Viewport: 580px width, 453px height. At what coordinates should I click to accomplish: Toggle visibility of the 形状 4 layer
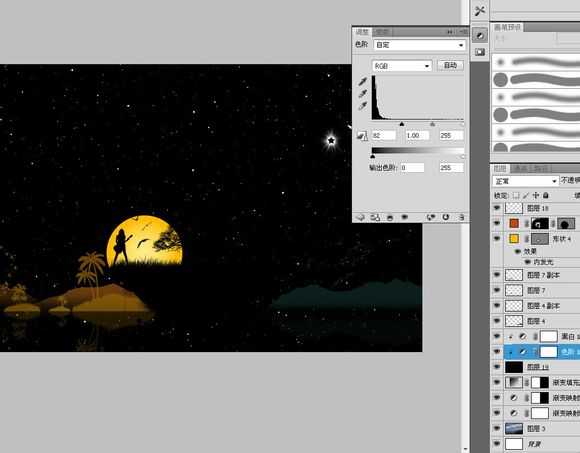(497, 239)
